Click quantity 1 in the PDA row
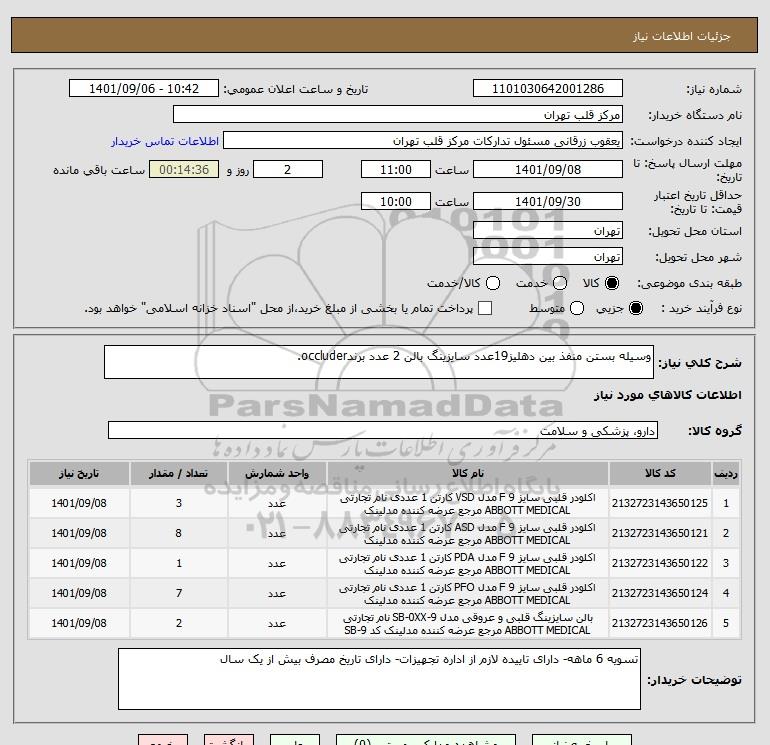The width and height of the screenshot is (770, 745). pyautogui.click(x=179, y=563)
